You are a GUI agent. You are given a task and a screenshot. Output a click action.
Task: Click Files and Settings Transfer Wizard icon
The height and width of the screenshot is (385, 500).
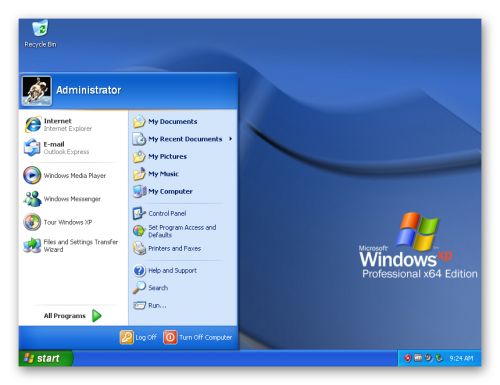click(32, 245)
